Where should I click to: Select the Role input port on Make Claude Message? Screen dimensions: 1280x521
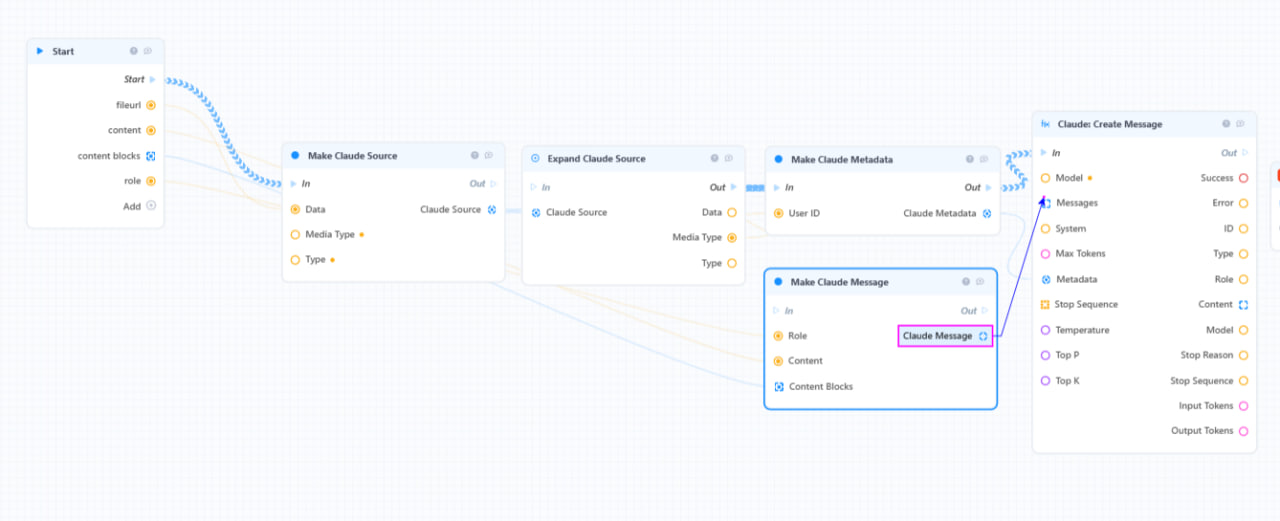coord(778,336)
